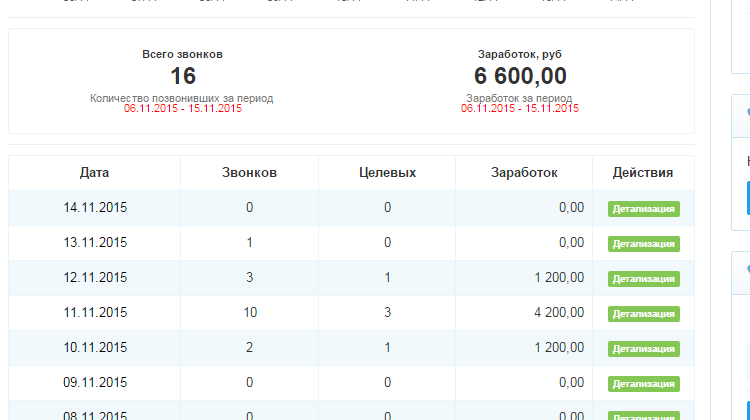The image size is (750, 420).
Task: View Детализация for 11.11.2015
Action: tap(644, 314)
